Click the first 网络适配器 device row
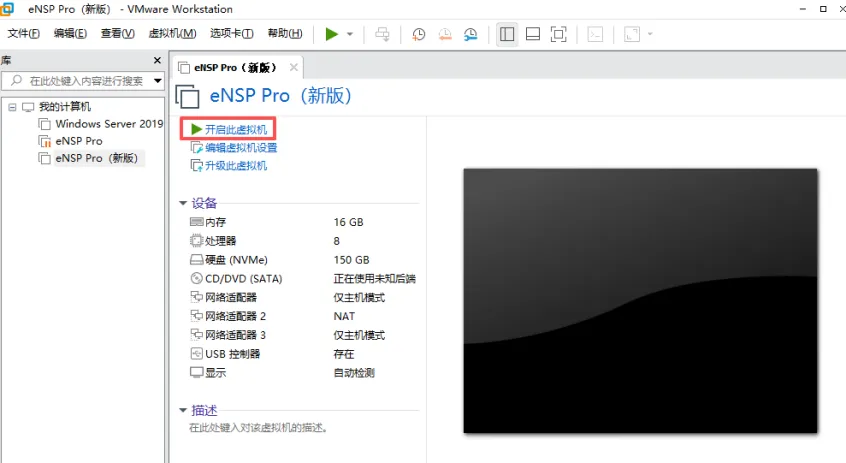The width and height of the screenshot is (846, 463). point(302,298)
